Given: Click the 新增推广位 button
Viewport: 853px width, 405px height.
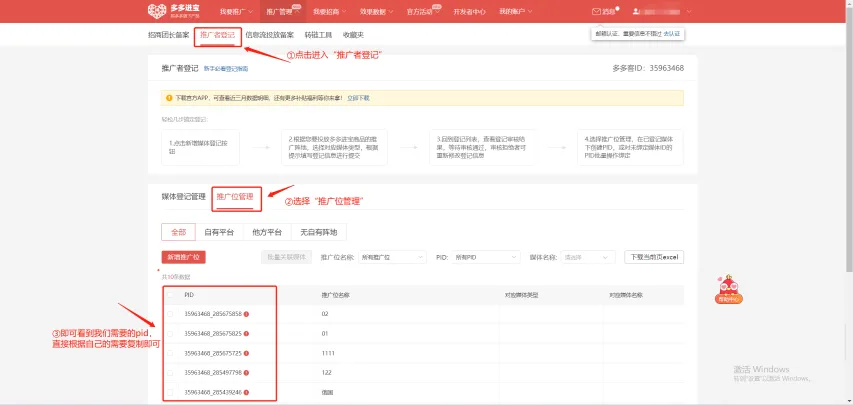Looking at the screenshot, I should [x=183, y=257].
